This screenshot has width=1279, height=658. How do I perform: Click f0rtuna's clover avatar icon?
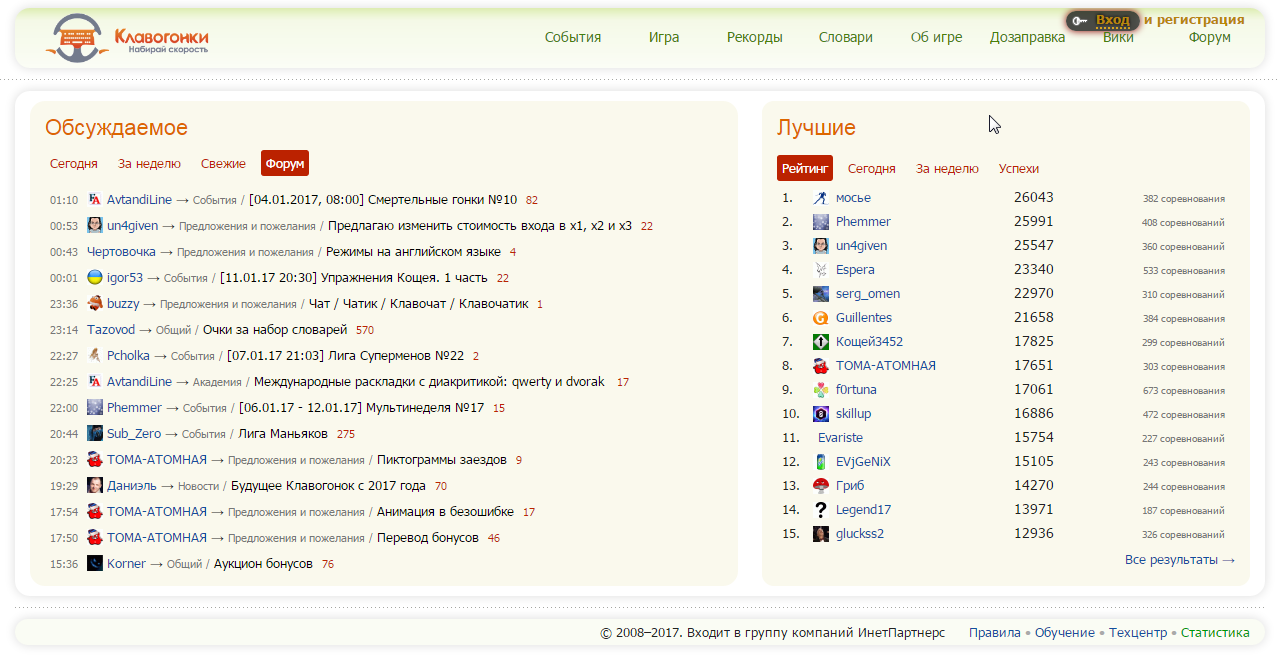pos(821,390)
